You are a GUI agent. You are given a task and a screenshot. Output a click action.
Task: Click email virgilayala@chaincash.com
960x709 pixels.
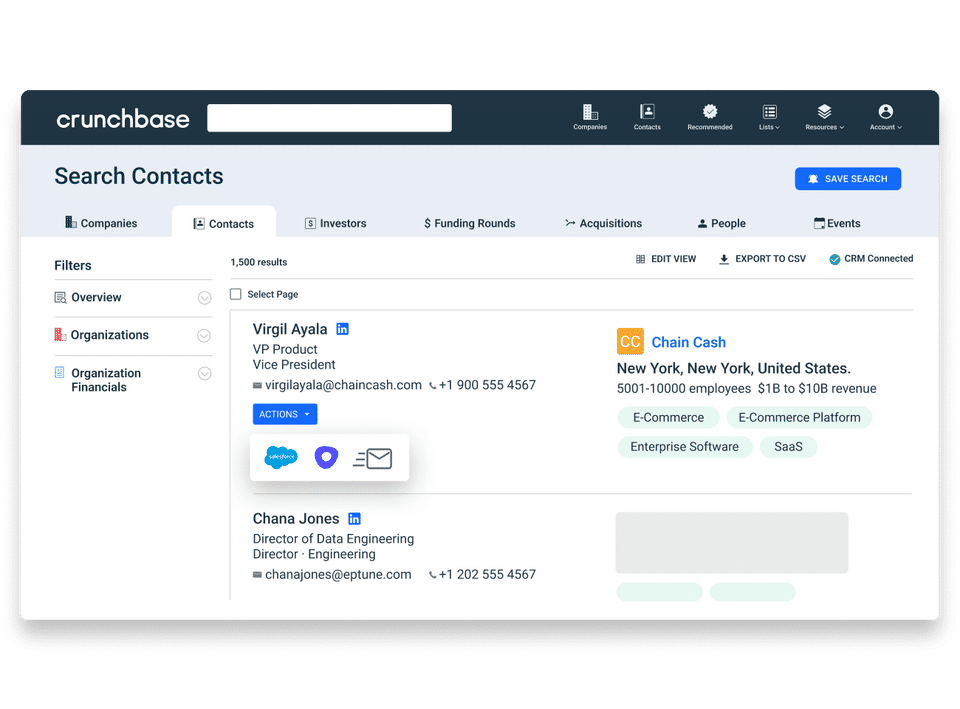click(343, 385)
